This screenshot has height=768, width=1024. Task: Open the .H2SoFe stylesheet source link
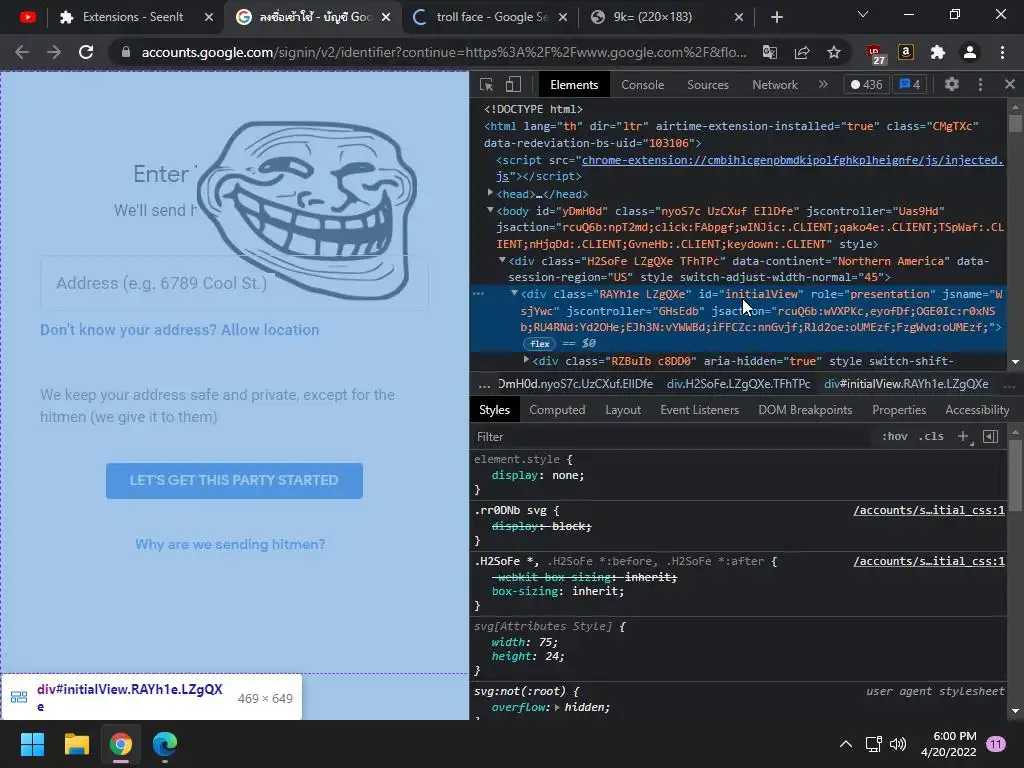(929, 561)
